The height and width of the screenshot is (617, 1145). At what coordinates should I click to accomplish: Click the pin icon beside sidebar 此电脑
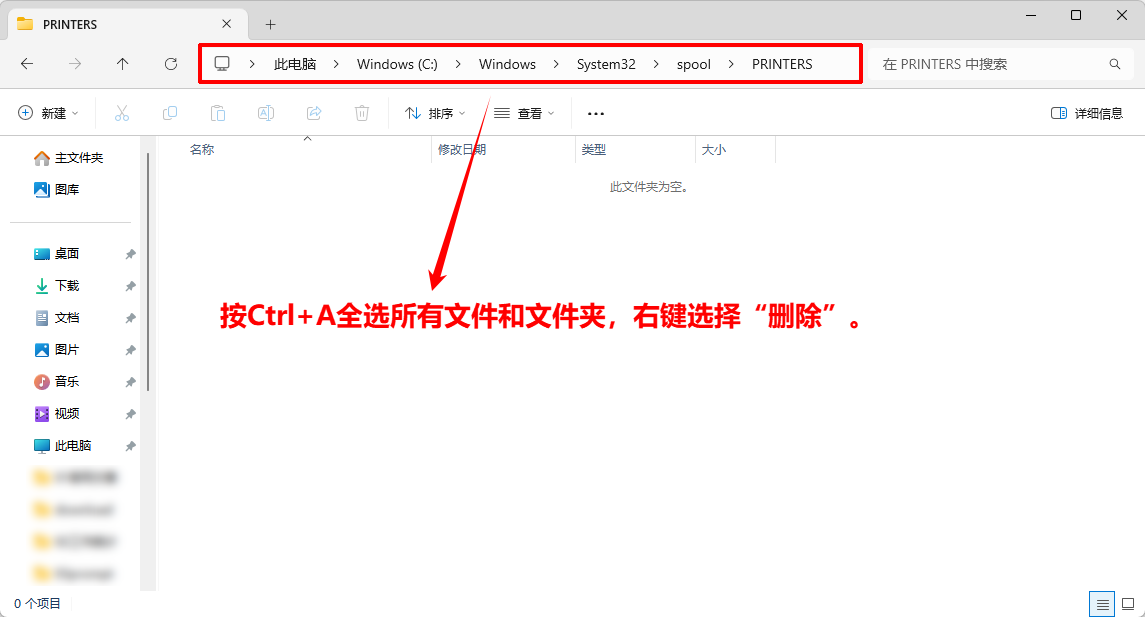(130, 446)
